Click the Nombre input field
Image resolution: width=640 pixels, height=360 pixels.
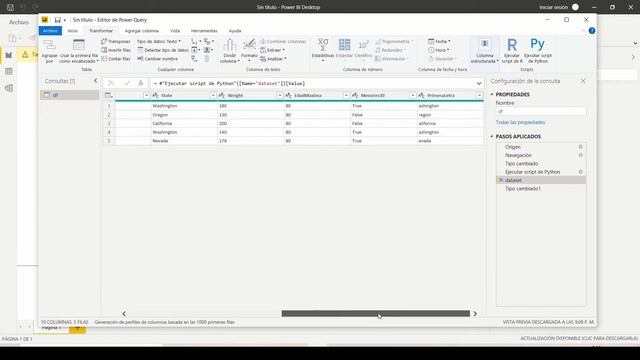541,111
